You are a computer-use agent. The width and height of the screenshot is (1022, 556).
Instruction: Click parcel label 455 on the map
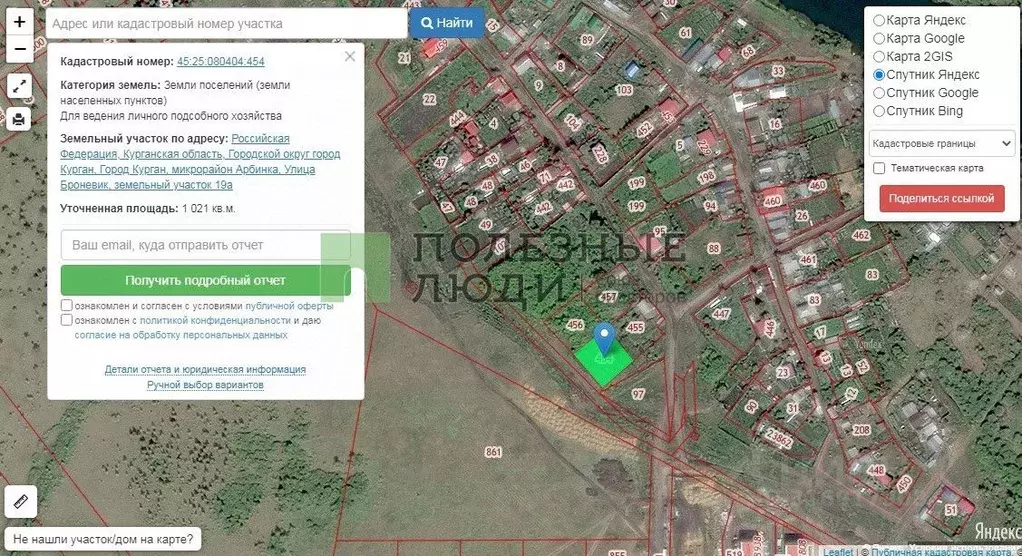[635, 327]
